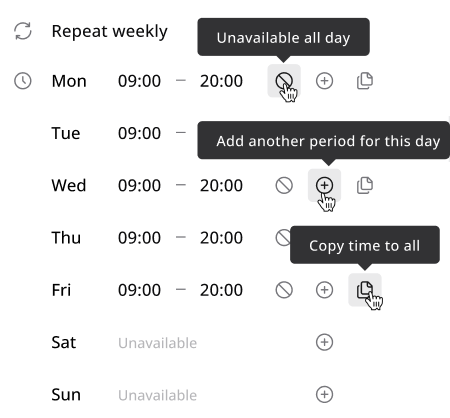This screenshot has height=418, width=450.
Task: Add a time period for Sunday
Action: [324, 394]
